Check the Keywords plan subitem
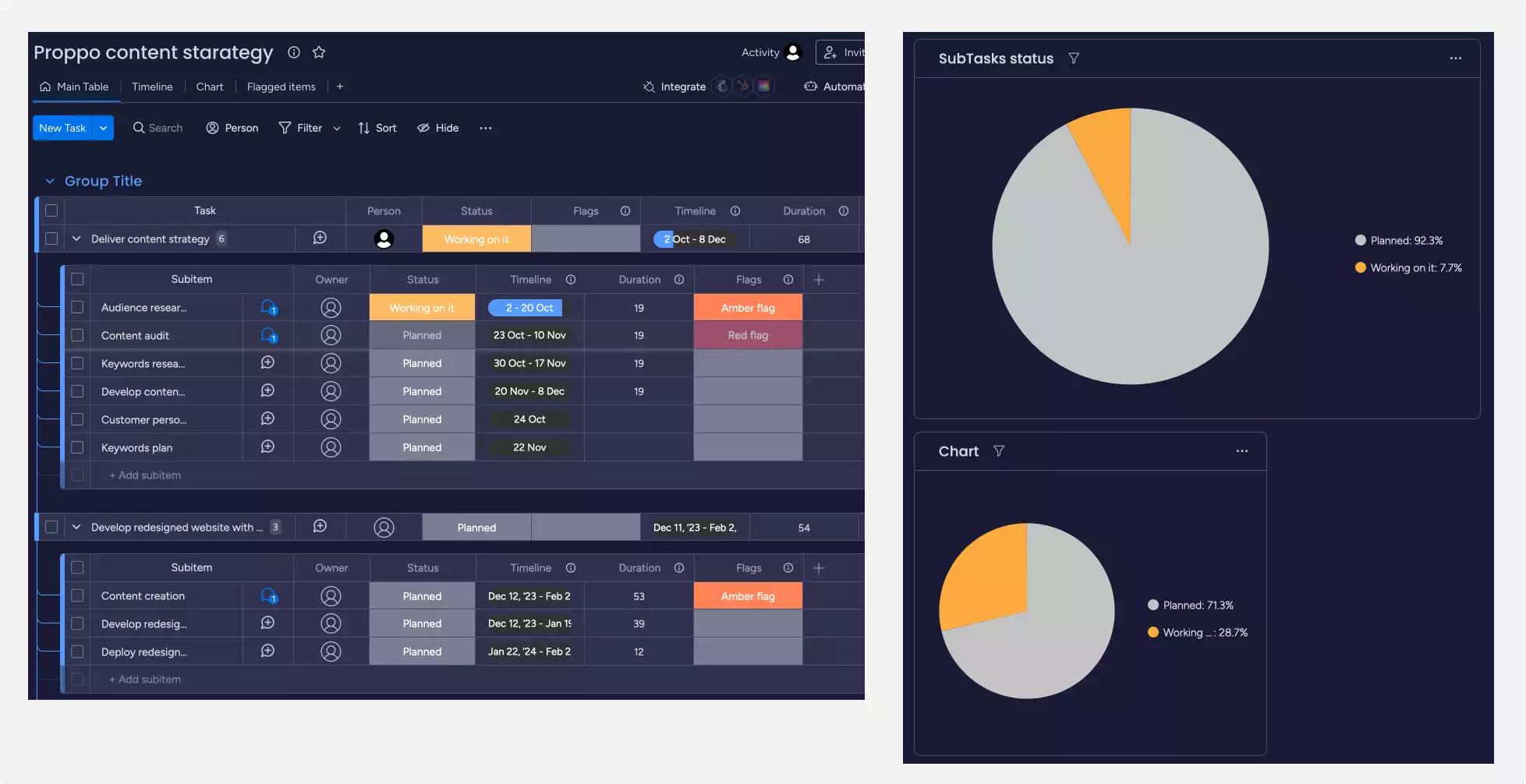Viewport: 1526px width, 784px height. click(77, 447)
